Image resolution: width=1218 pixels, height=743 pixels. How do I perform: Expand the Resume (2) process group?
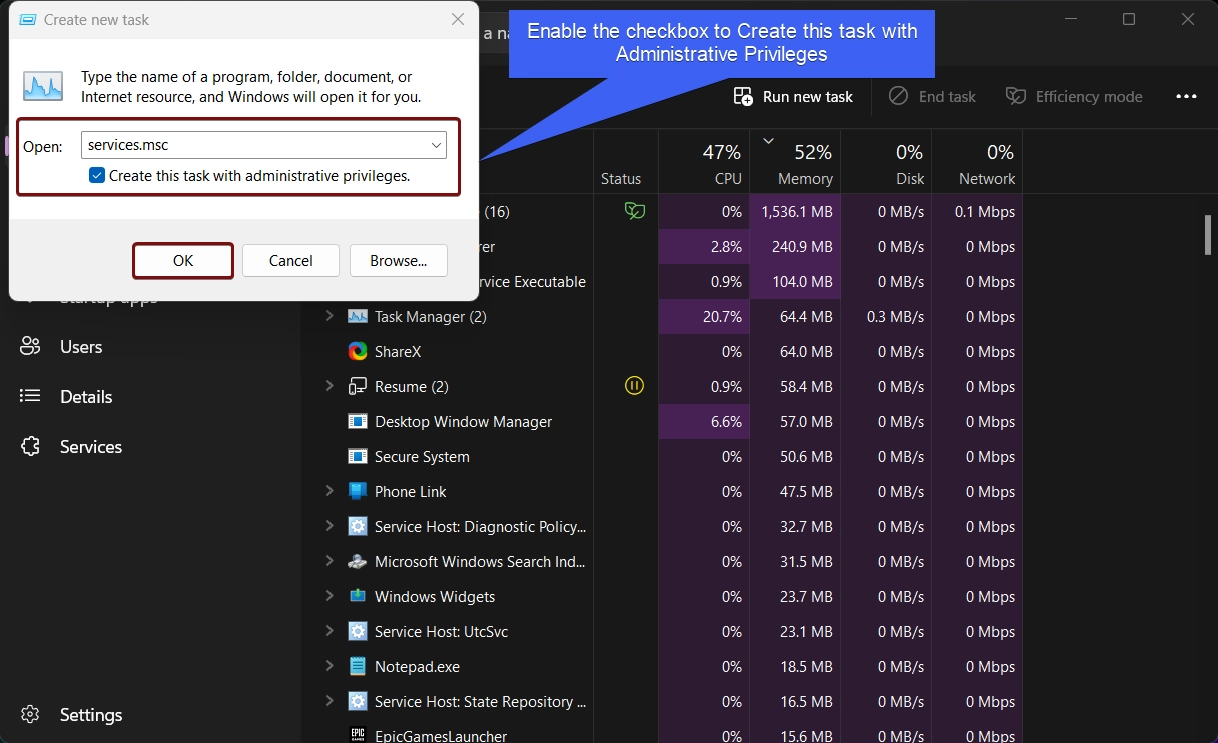tap(329, 386)
